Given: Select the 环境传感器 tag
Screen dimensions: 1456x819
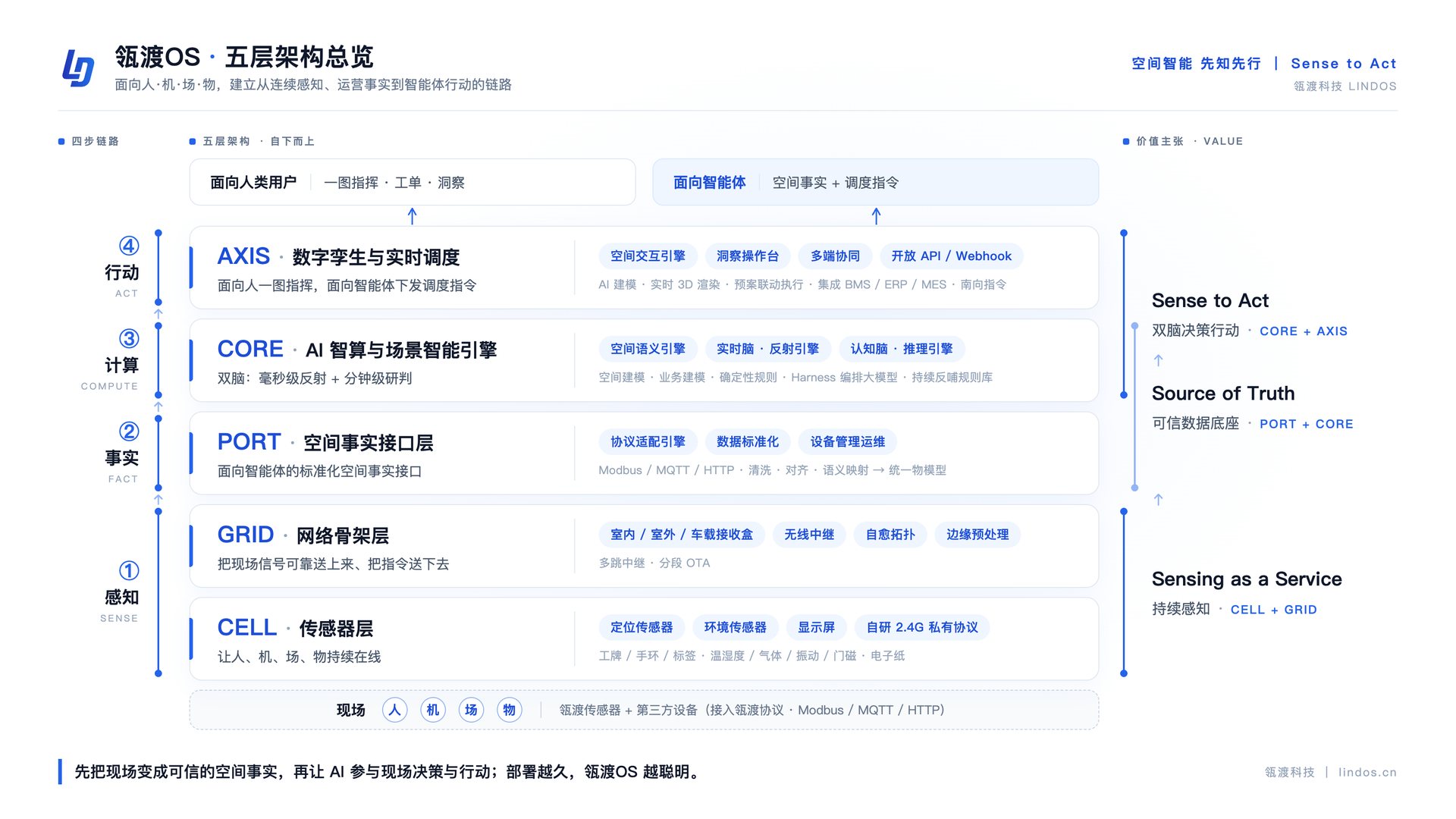Looking at the screenshot, I should pos(735,627).
